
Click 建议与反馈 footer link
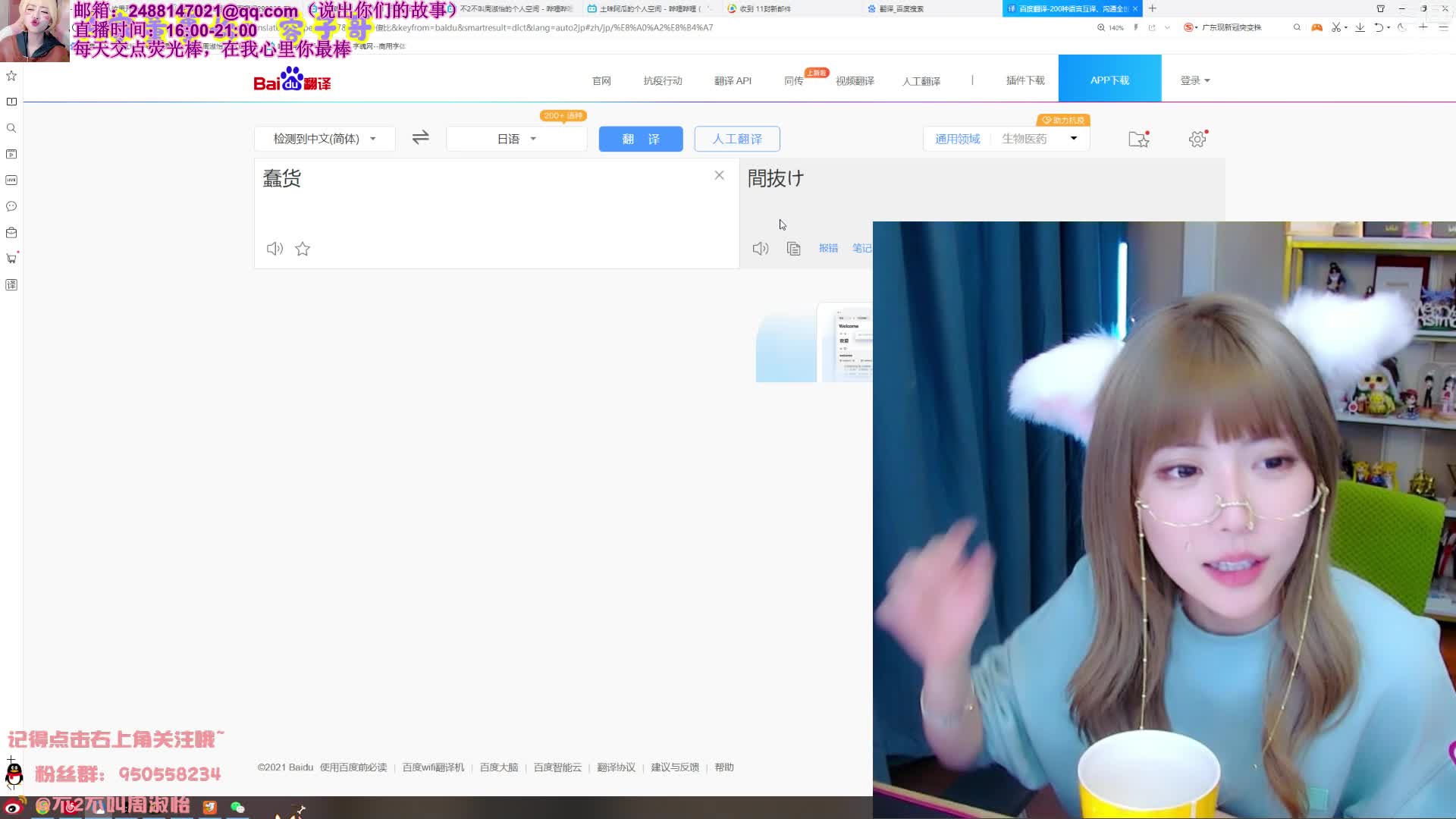[x=675, y=767]
